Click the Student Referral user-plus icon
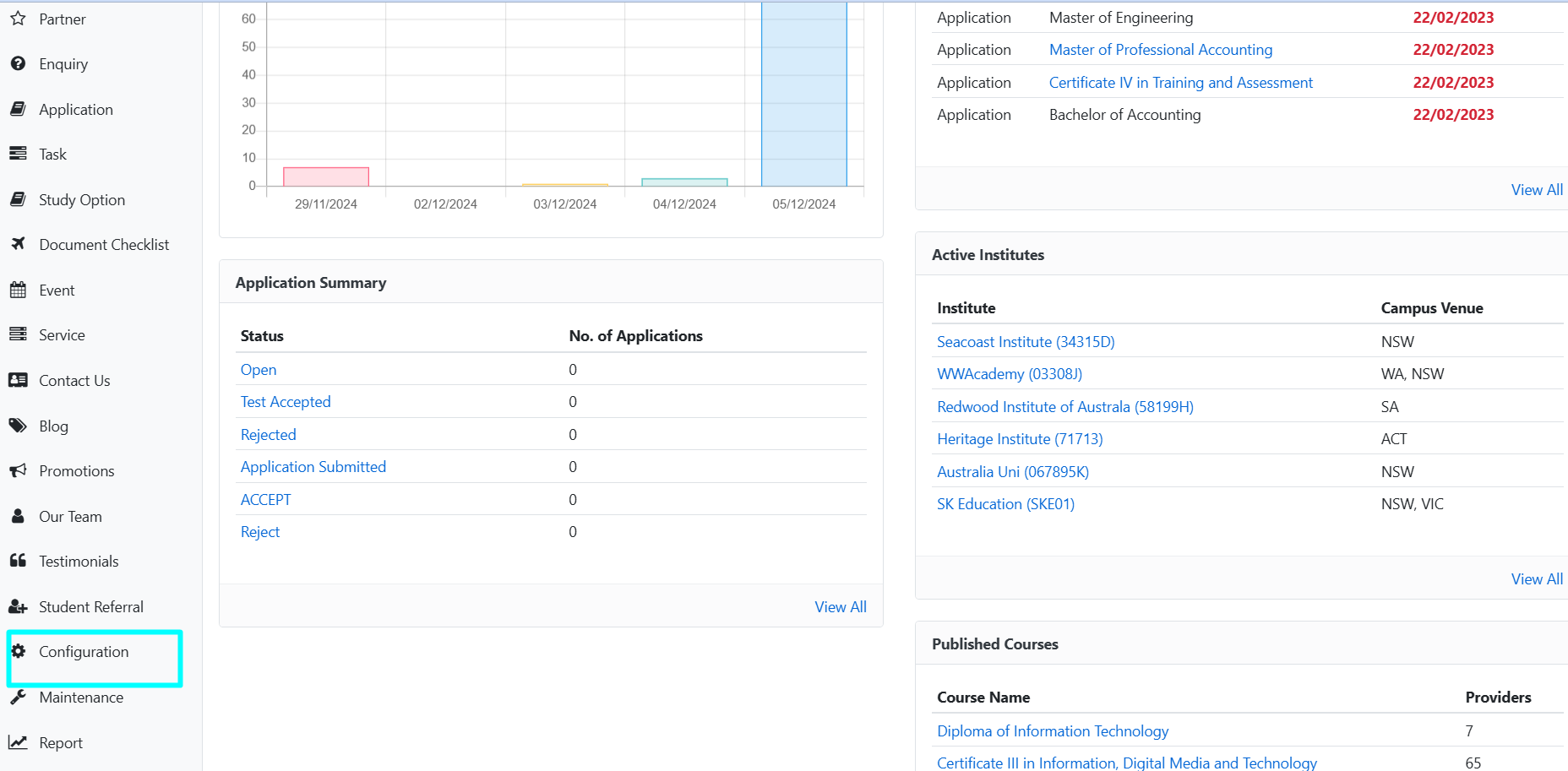This screenshot has width=1568, height=771. pos(18,606)
